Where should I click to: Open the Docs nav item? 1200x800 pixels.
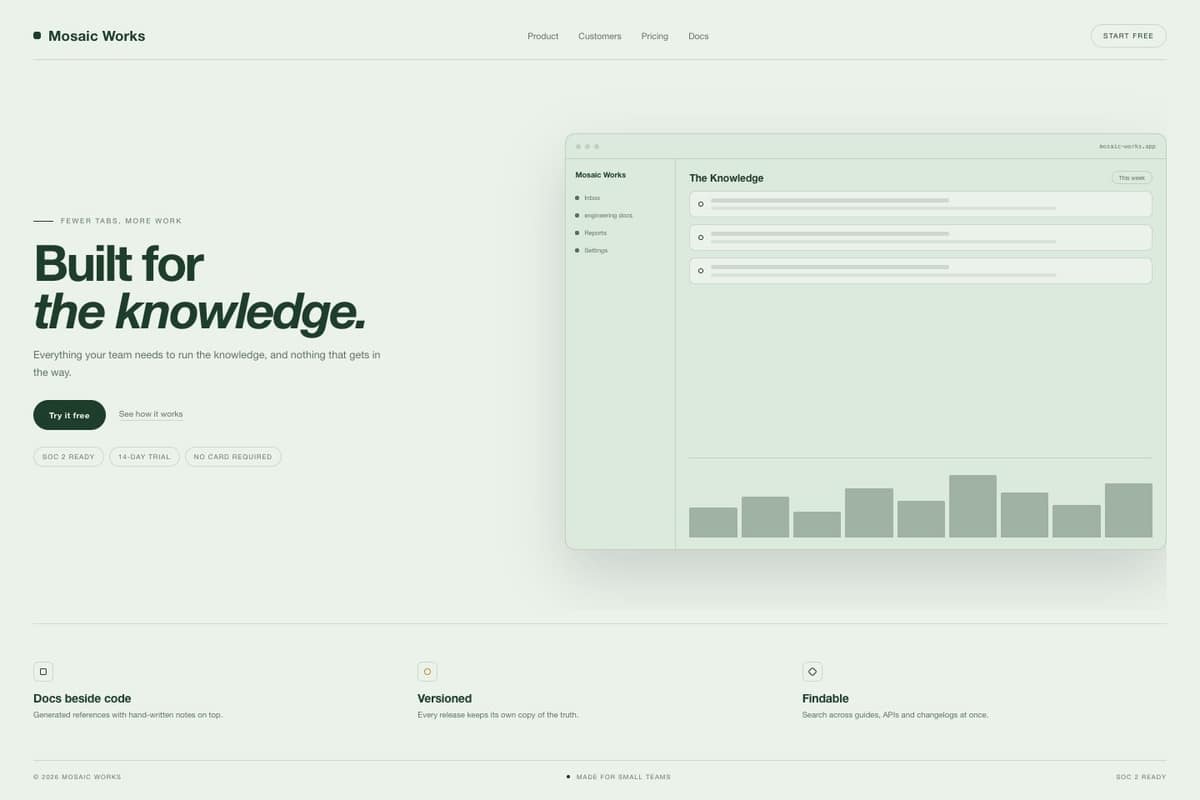698,36
